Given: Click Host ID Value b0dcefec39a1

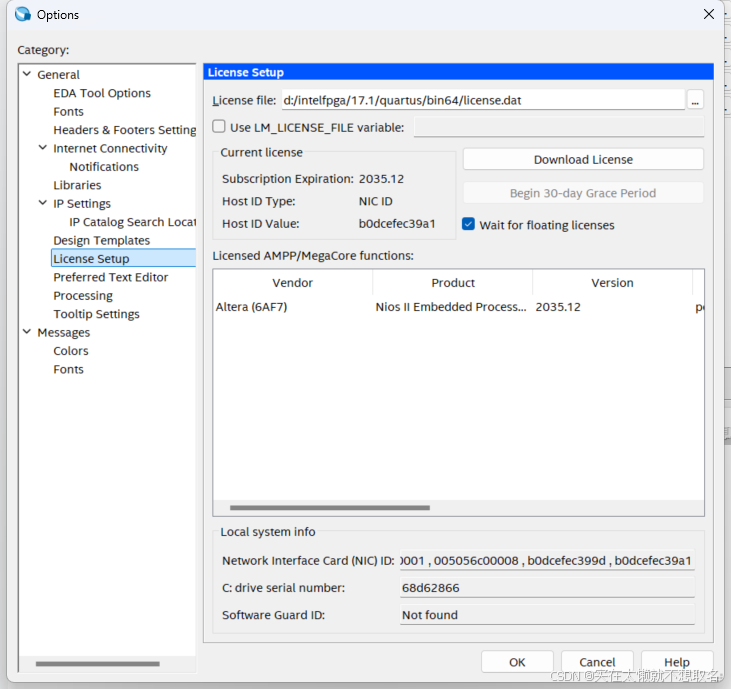Looking at the screenshot, I should point(397,224).
